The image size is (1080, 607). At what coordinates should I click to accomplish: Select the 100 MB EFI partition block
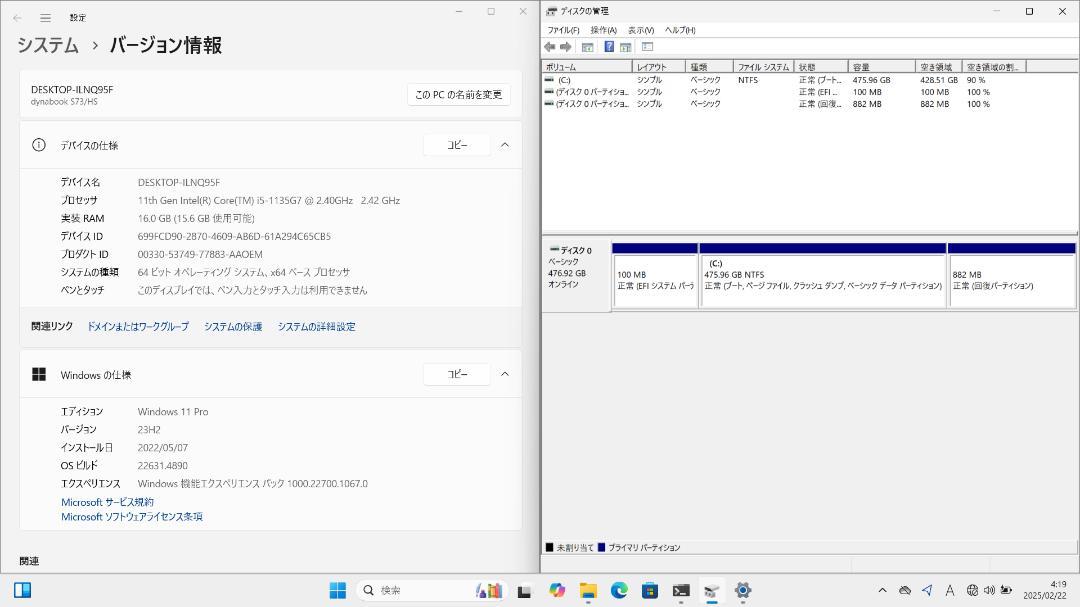click(x=655, y=275)
